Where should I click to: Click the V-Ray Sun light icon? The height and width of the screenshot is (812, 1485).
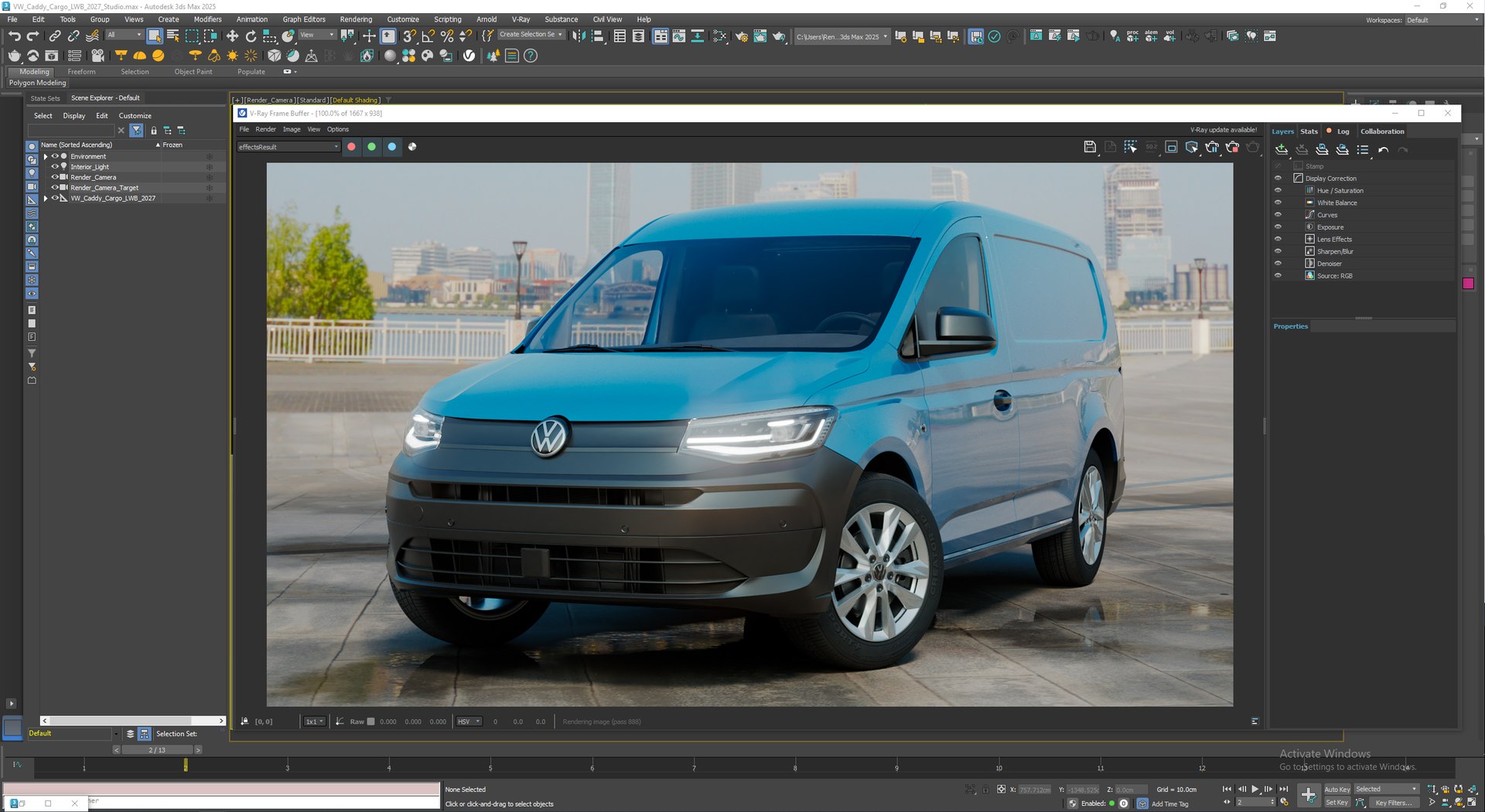232,56
